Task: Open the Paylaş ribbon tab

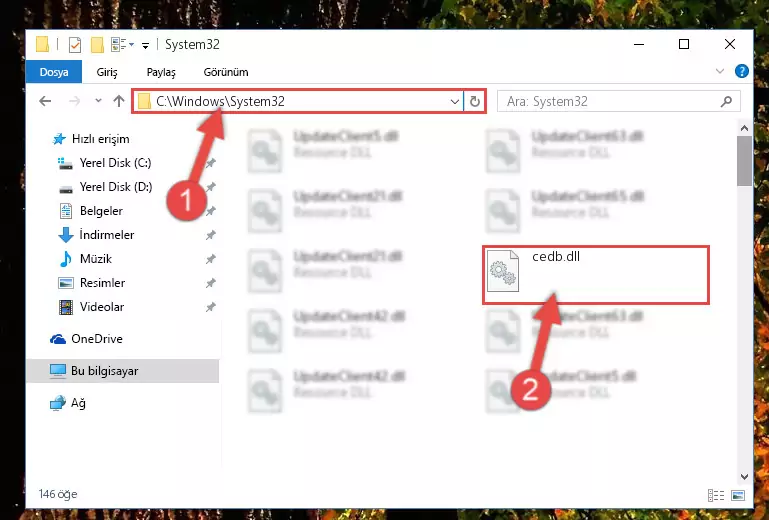Action: (161, 72)
